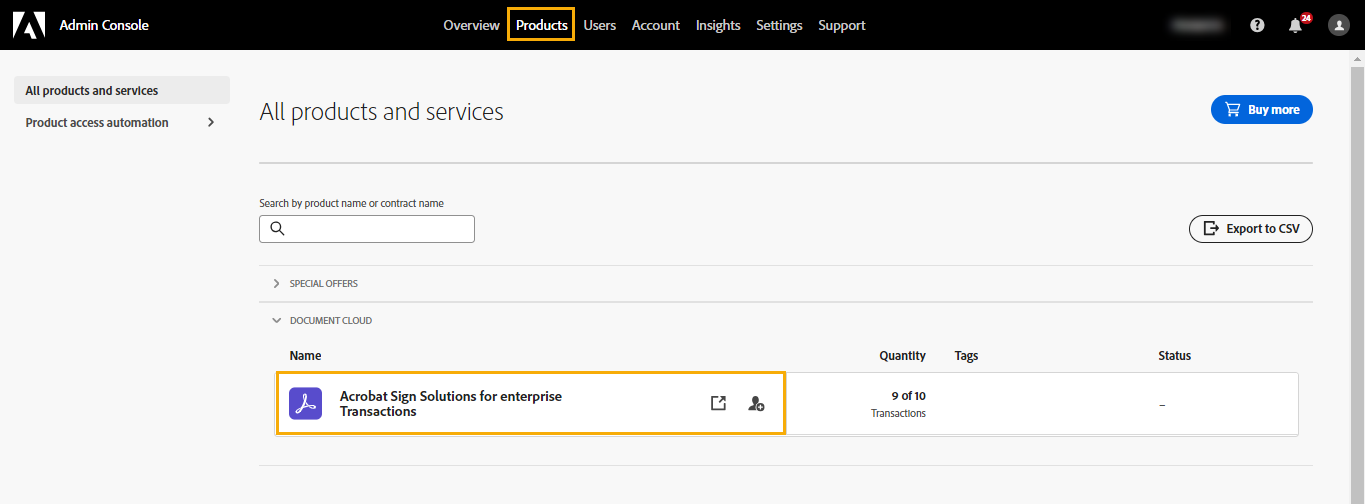Focus the product name search field
This screenshot has width=1365, height=504.
367,229
